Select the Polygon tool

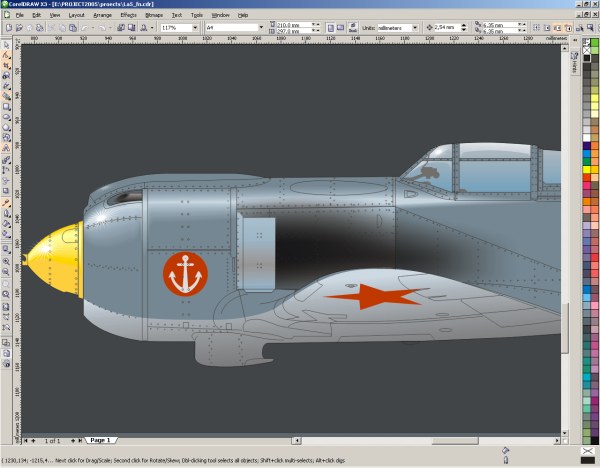pyautogui.click(x=6, y=127)
